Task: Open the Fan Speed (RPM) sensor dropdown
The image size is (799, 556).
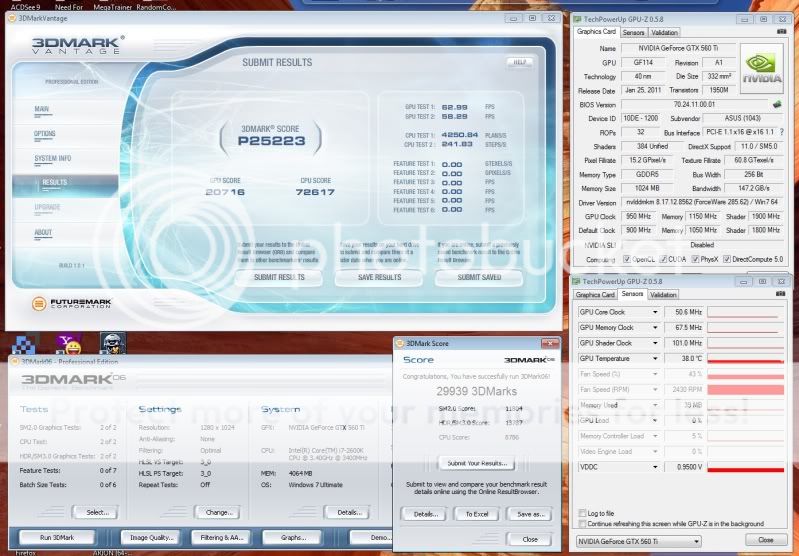Action: pyautogui.click(x=655, y=389)
